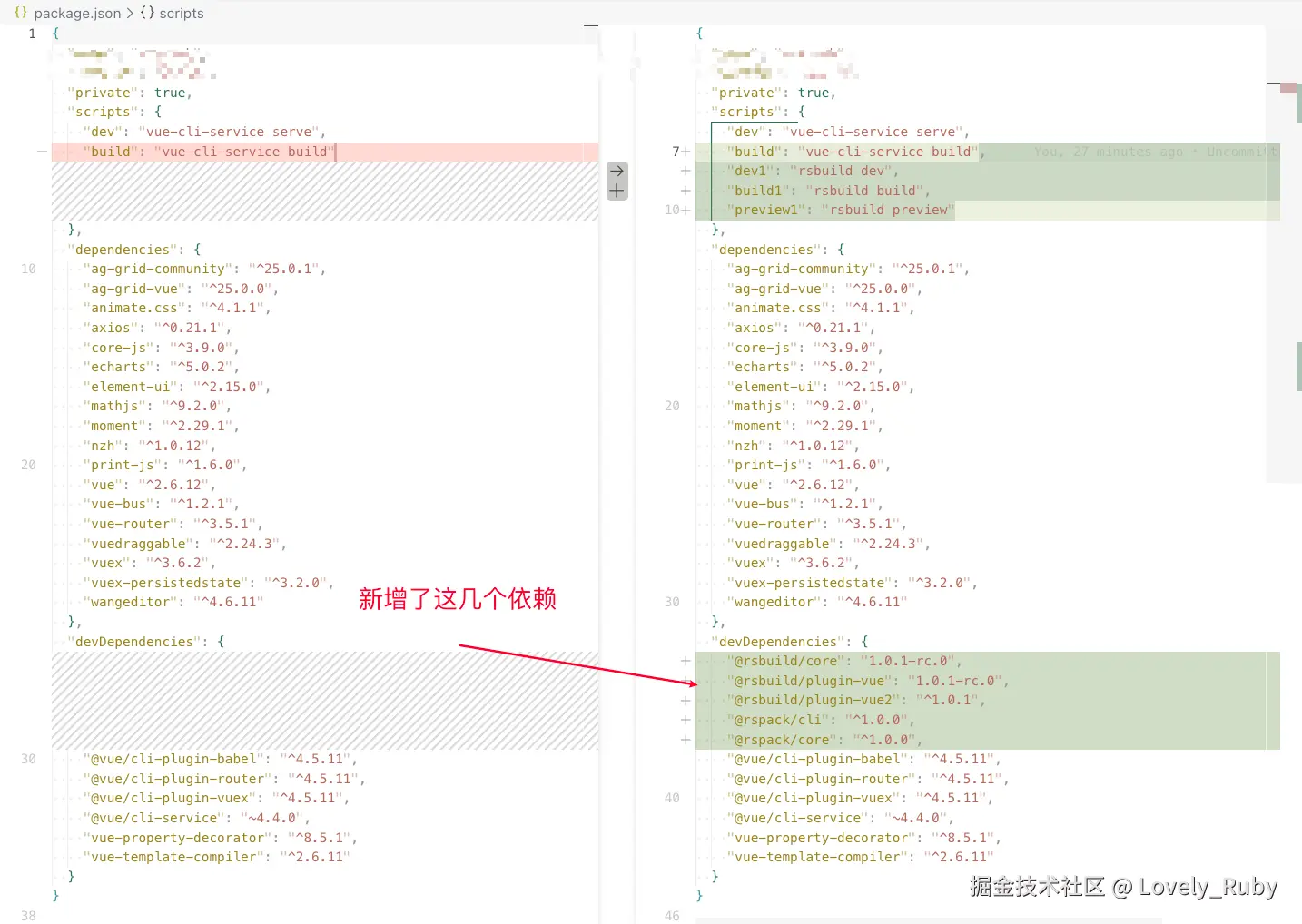1302x924 pixels.
Task: Click the plus marker beside the @rsbuild/plugin-vue2 line
Action: click(x=686, y=701)
